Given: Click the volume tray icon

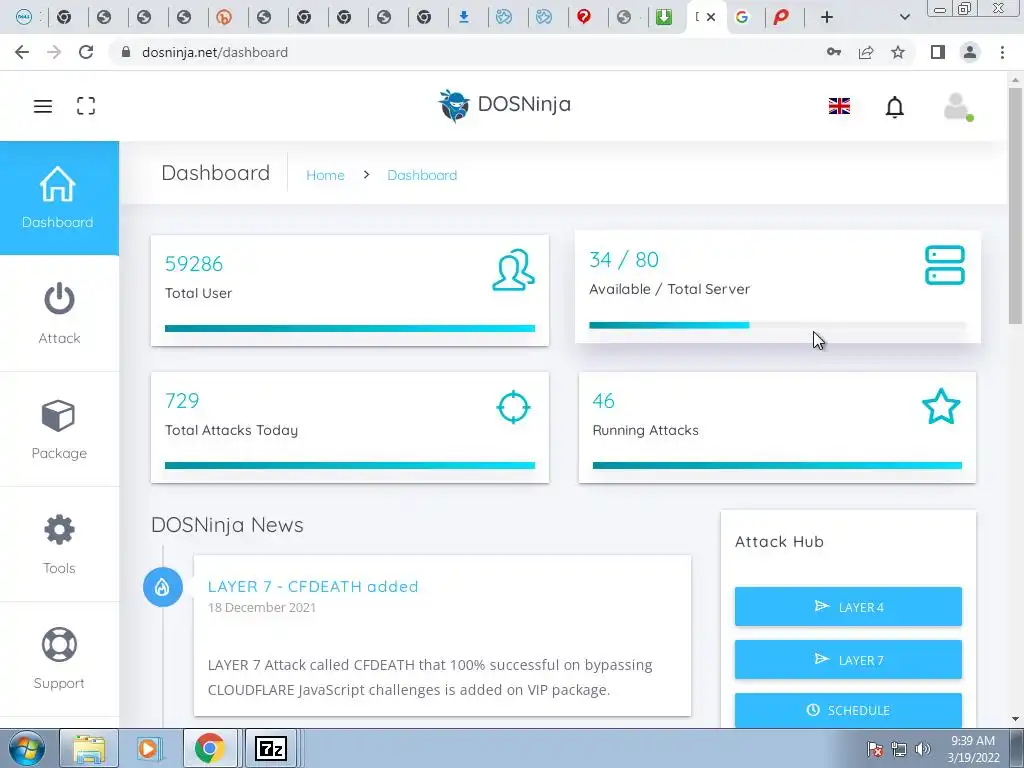Looking at the screenshot, I should tap(922, 749).
